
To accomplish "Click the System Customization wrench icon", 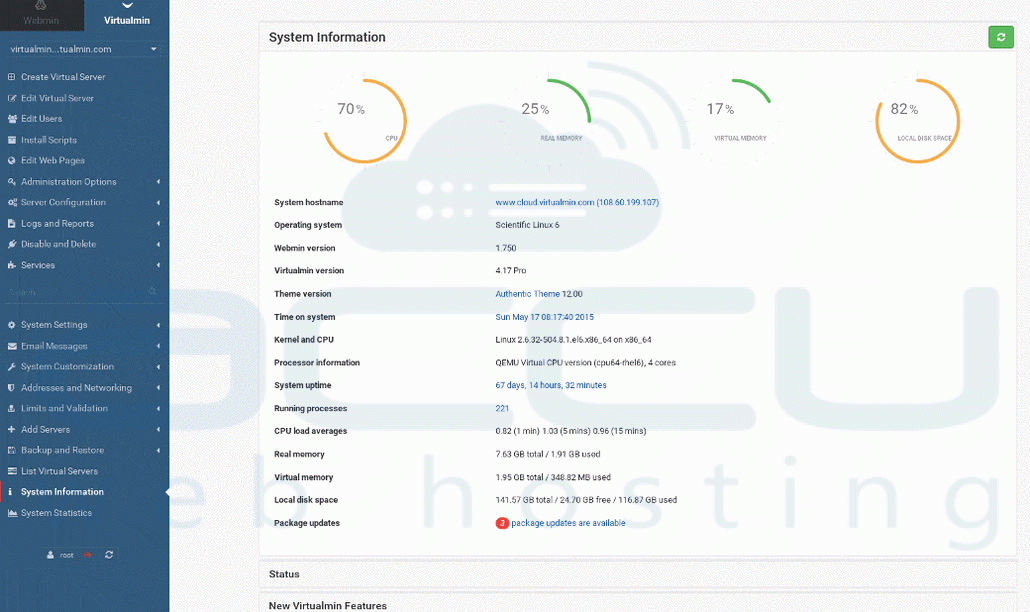I will click(x=11, y=366).
